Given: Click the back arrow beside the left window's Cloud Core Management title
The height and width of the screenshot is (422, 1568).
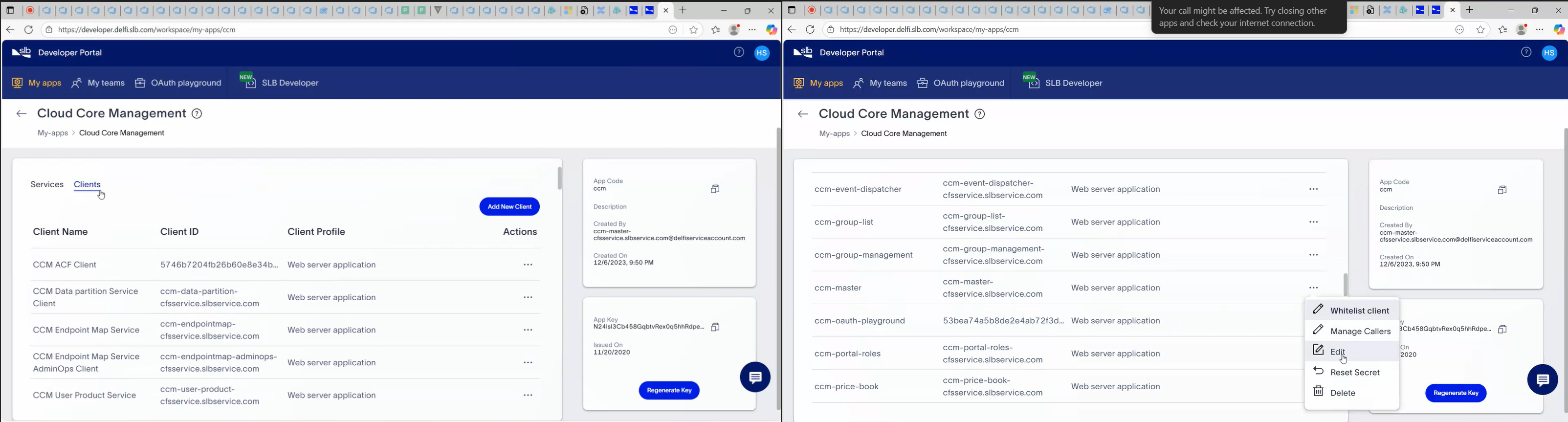Looking at the screenshot, I should (22, 114).
